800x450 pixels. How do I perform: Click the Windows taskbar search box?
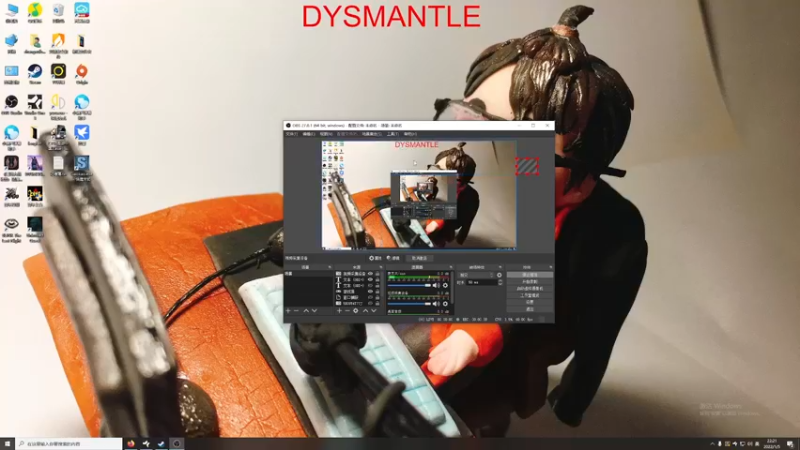pyautogui.click(x=69, y=444)
